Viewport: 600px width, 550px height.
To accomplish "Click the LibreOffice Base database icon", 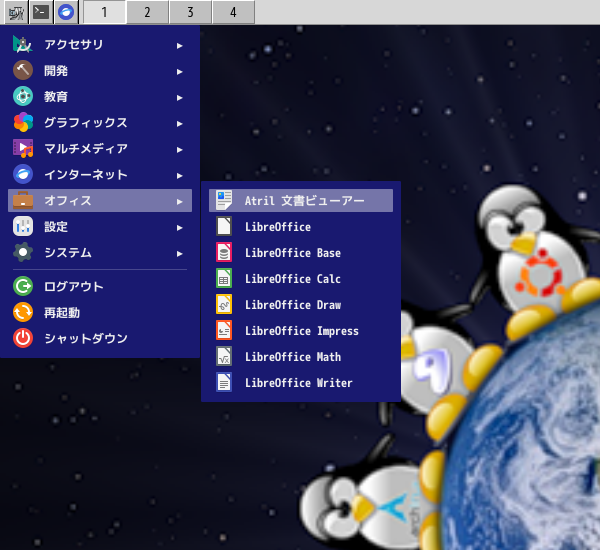I will [x=223, y=253].
